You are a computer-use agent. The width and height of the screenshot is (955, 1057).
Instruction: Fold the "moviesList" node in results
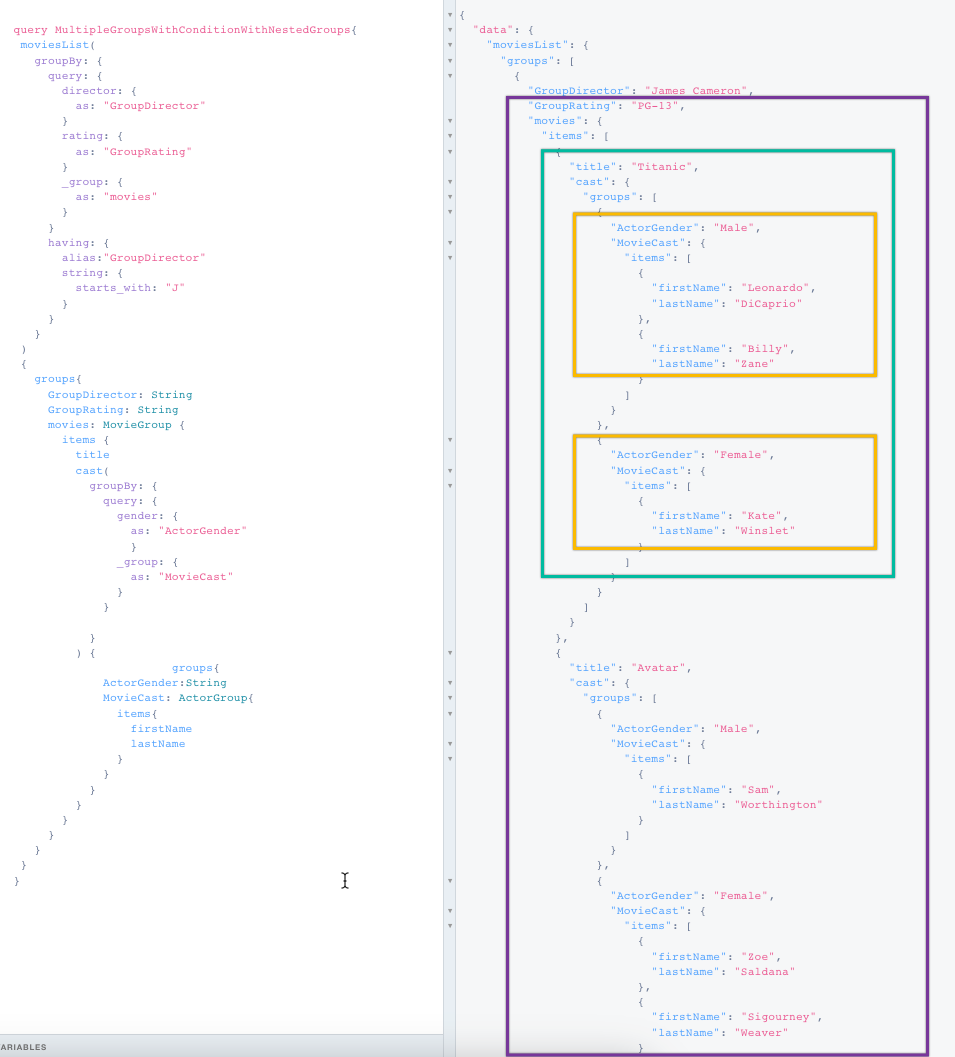click(450, 45)
